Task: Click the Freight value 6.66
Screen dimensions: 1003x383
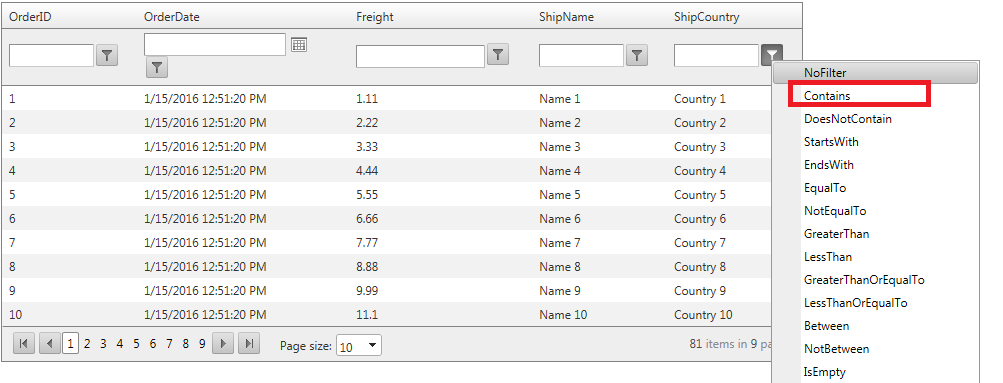Action: coord(367,219)
